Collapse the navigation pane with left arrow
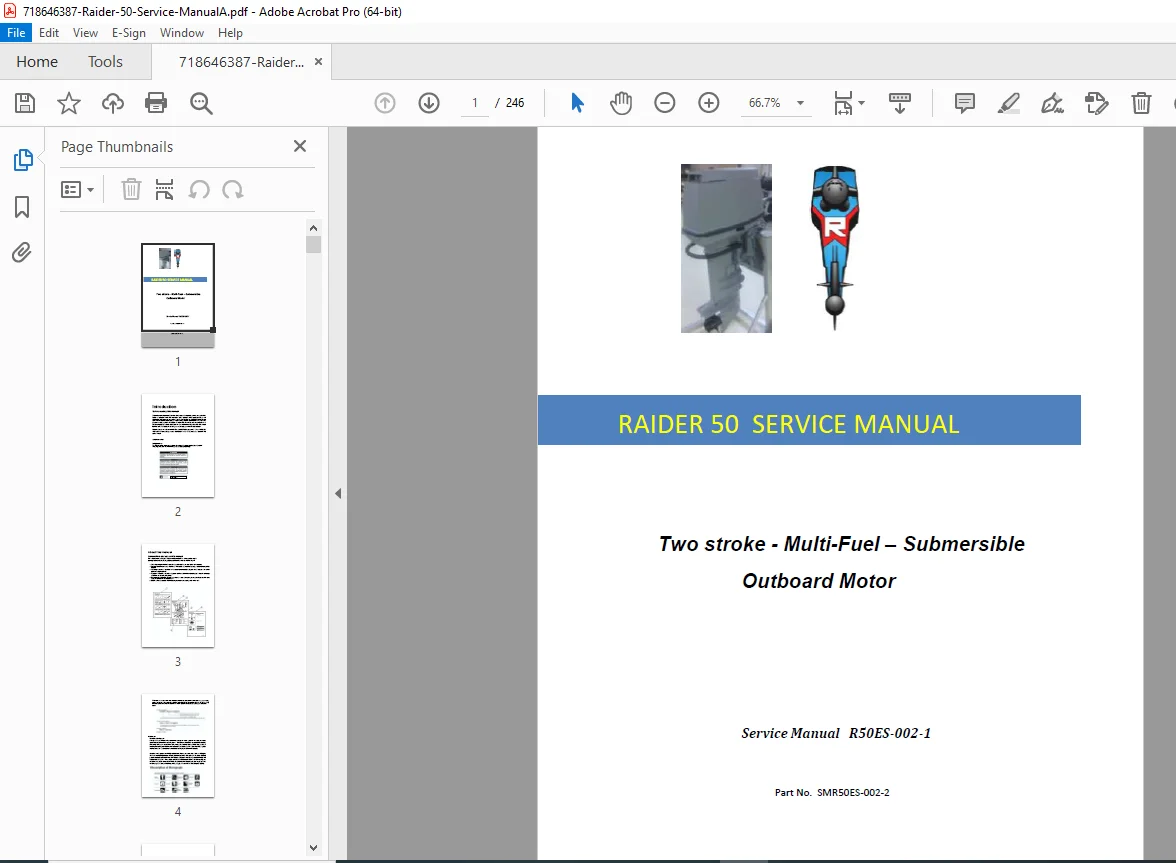The image size is (1176, 863). click(x=338, y=493)
